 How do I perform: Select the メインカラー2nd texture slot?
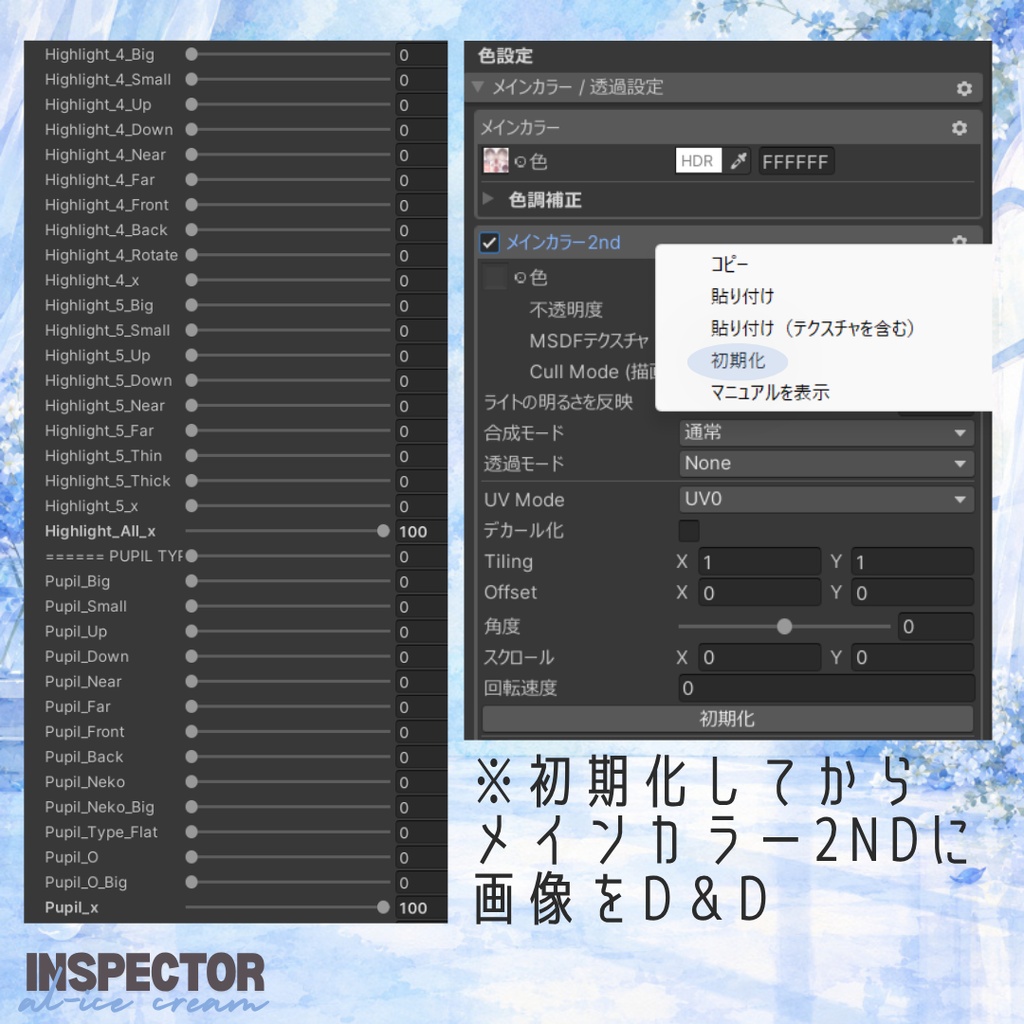coord(495,277)
